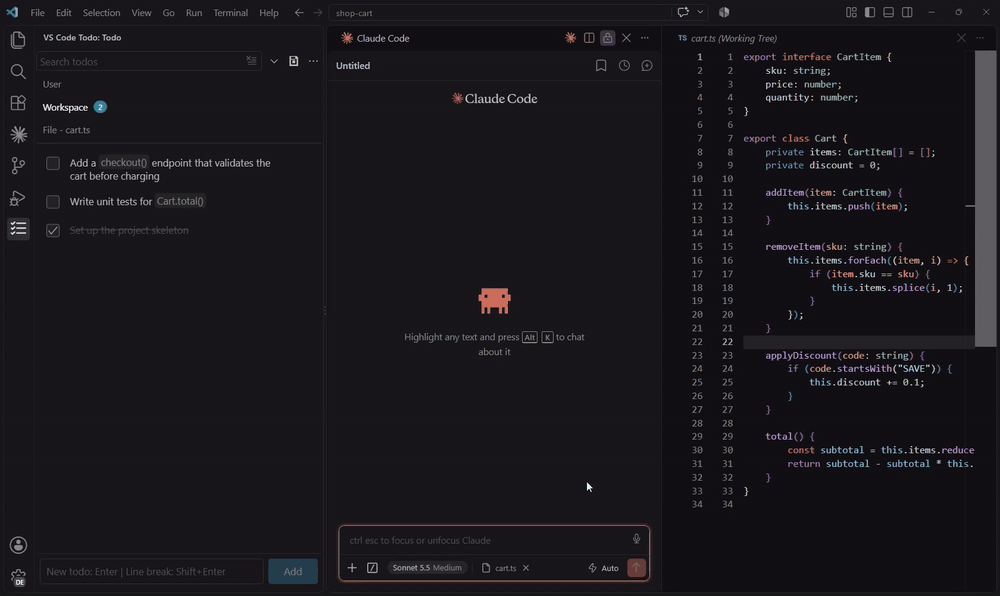Image resolution: width=1000 pixels, height=596 pixels.
Task: Open the chat history clock icon
Action: coord(624,66)
